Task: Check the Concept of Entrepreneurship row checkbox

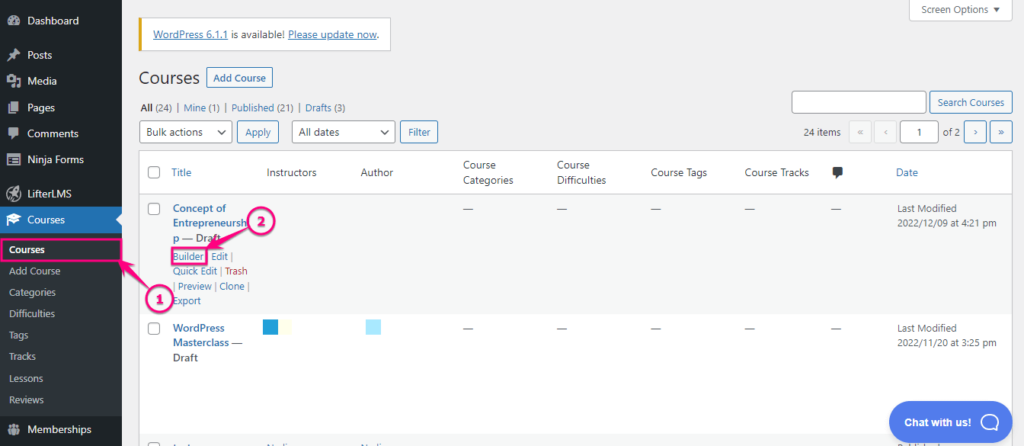Action: [x=154, y=209]
